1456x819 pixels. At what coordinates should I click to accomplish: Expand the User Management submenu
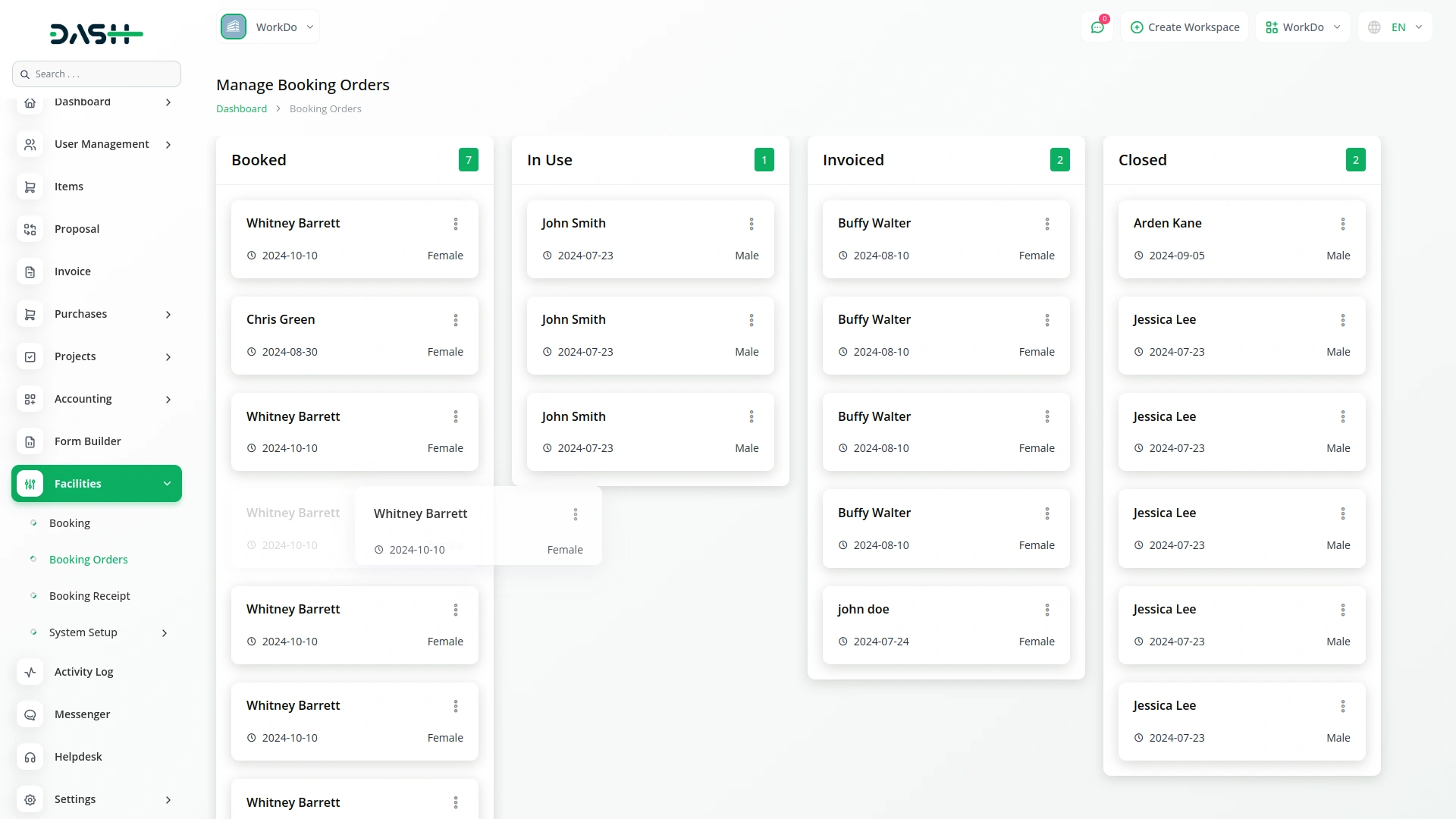(168, 144)
